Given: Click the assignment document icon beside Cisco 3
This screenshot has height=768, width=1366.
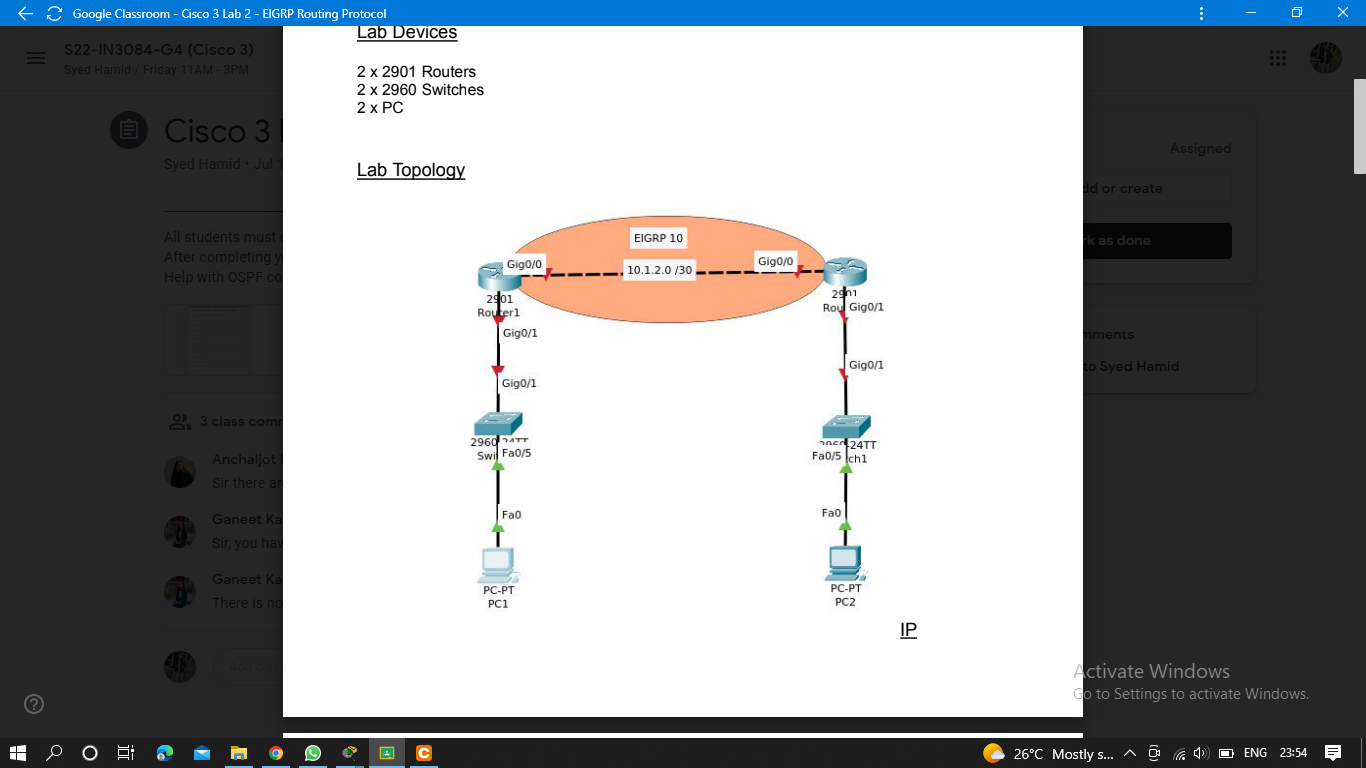Looking at the screenshot, I should (x=129, y=130).
